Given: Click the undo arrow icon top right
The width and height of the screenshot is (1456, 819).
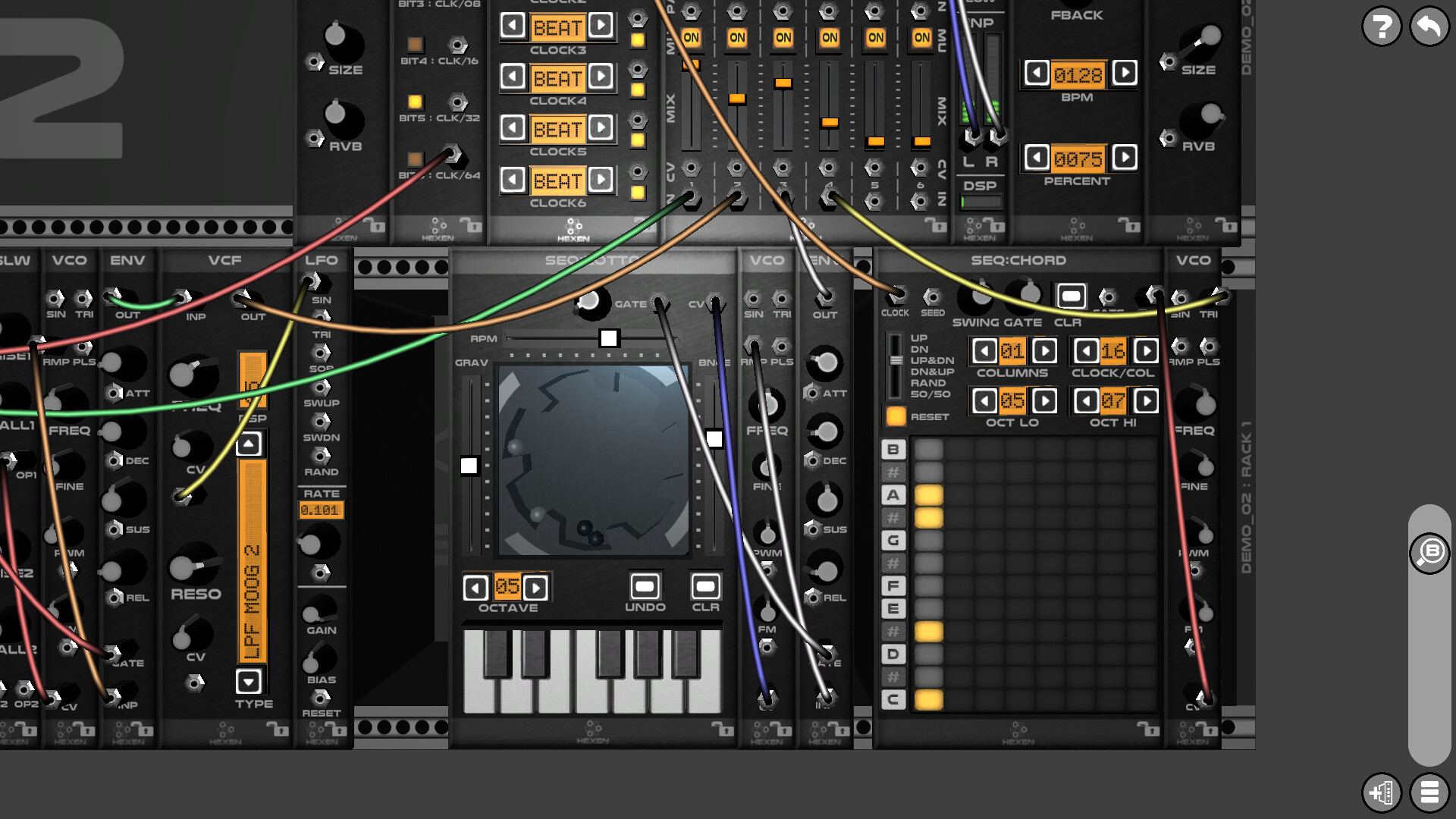Looking at the screenshot, I should [x=1428, y=26].
